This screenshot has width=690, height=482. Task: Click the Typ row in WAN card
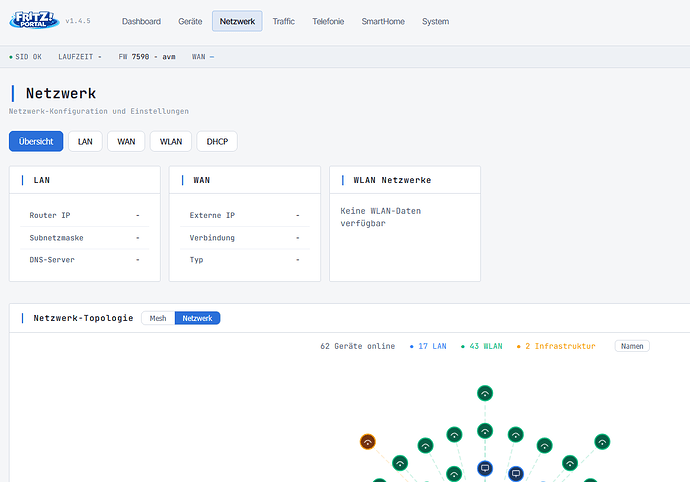click(245, 260)
